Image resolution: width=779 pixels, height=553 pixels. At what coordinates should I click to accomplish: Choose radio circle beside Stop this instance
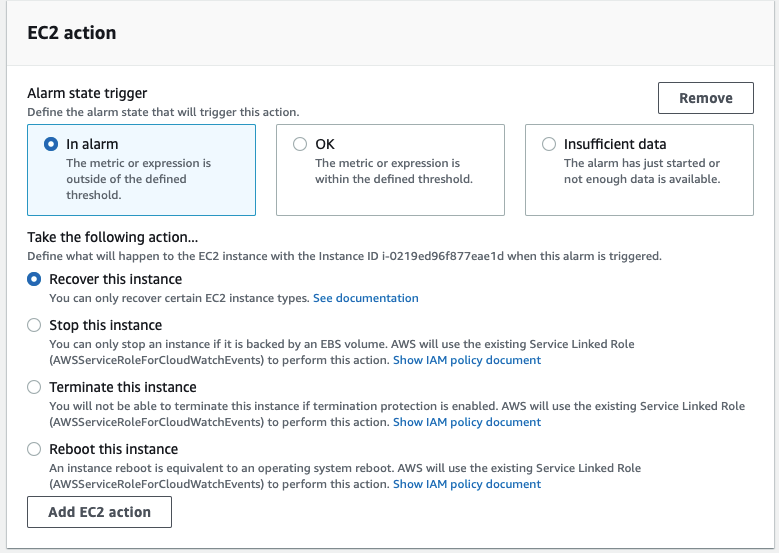click(34, 325)
